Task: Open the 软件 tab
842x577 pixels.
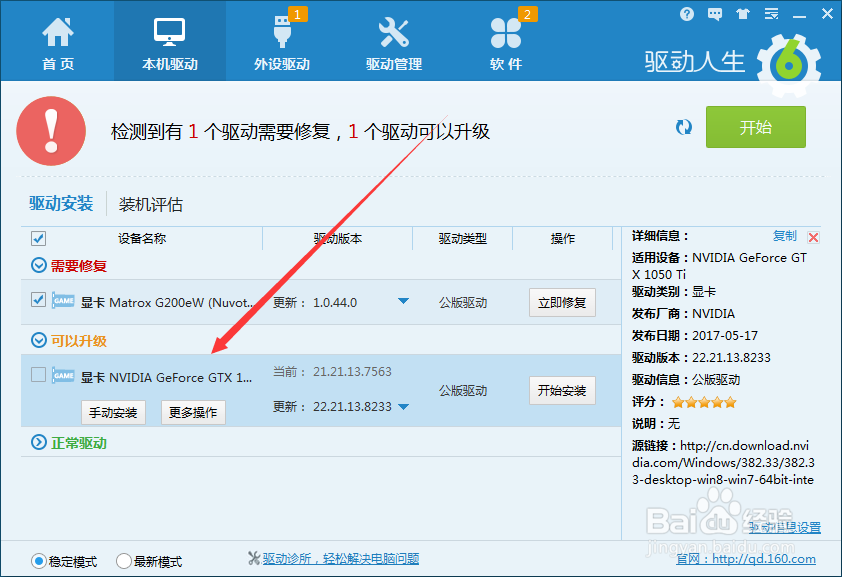Action: coord(506,43)
